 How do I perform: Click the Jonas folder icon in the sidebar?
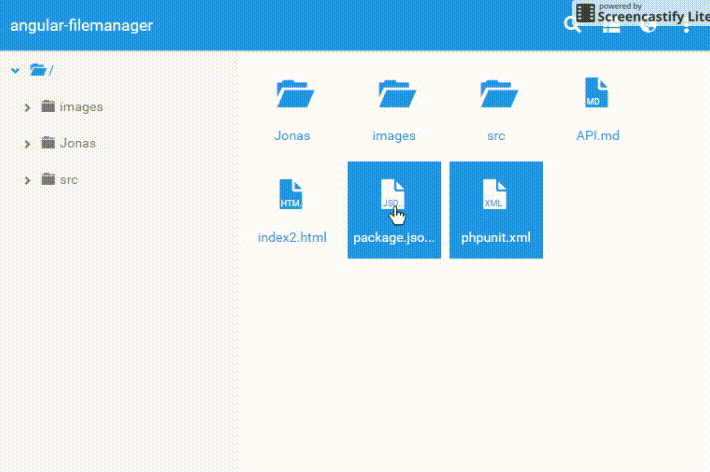48,143
